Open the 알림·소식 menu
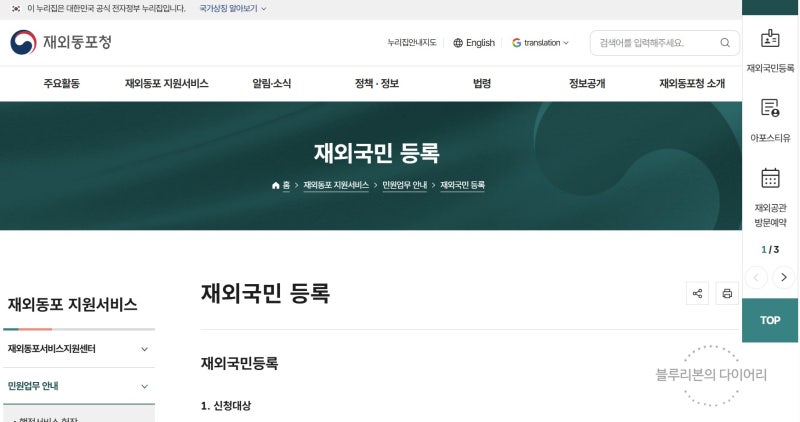Viewport: 800px width, 422px height. tap(271, 84)
